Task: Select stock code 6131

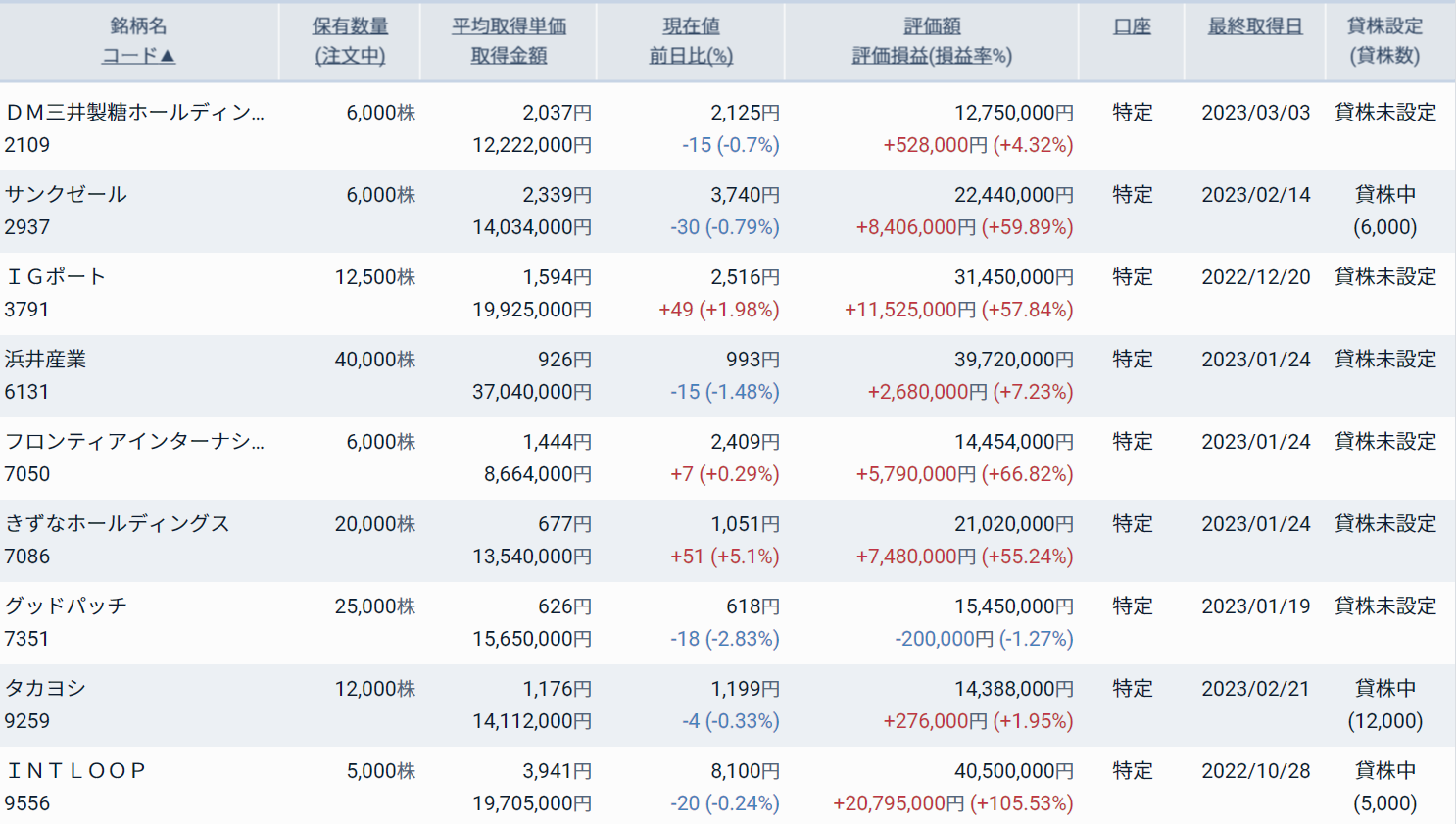Action: (26, 392)
